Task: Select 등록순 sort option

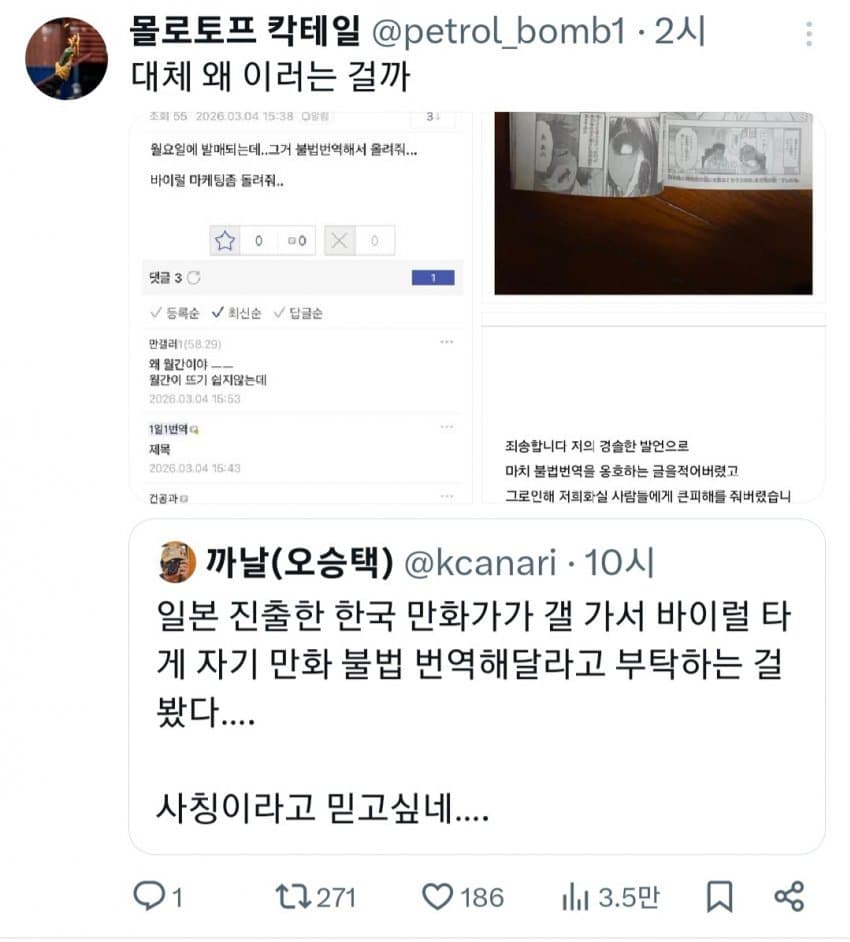Action: pos(175,313)
